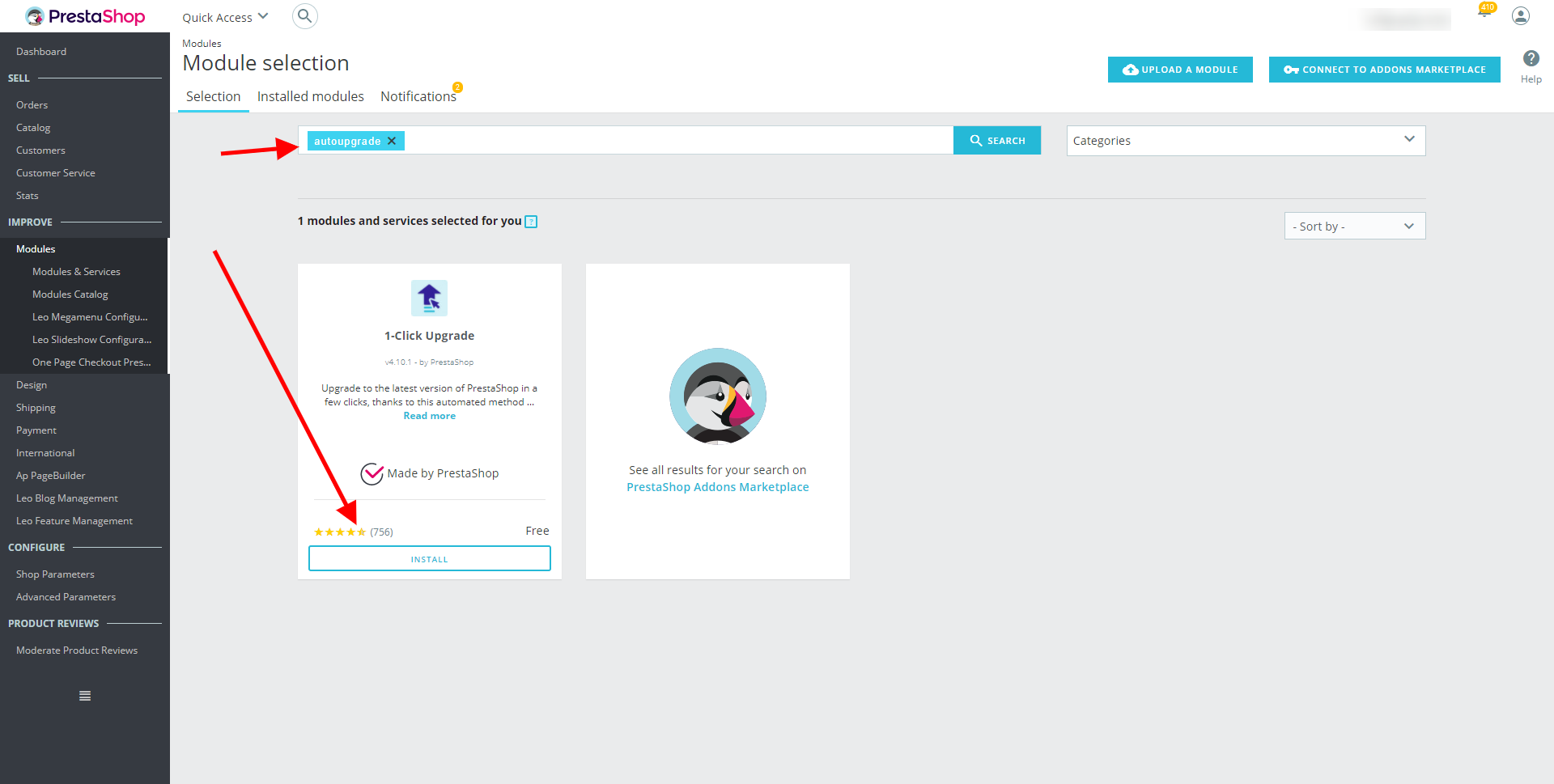
Task: Open One Page Checkout submenu item
Action: coord(91,362)
